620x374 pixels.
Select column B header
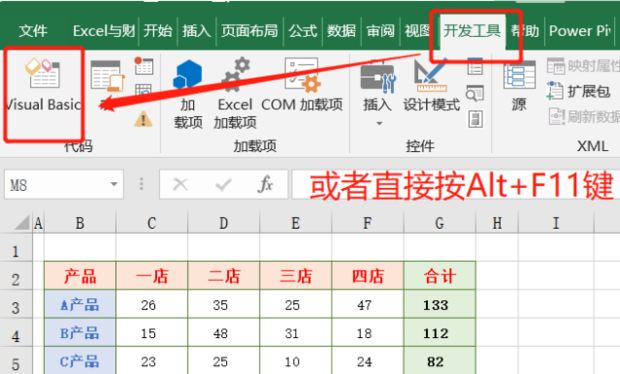[x=80, y=223]
